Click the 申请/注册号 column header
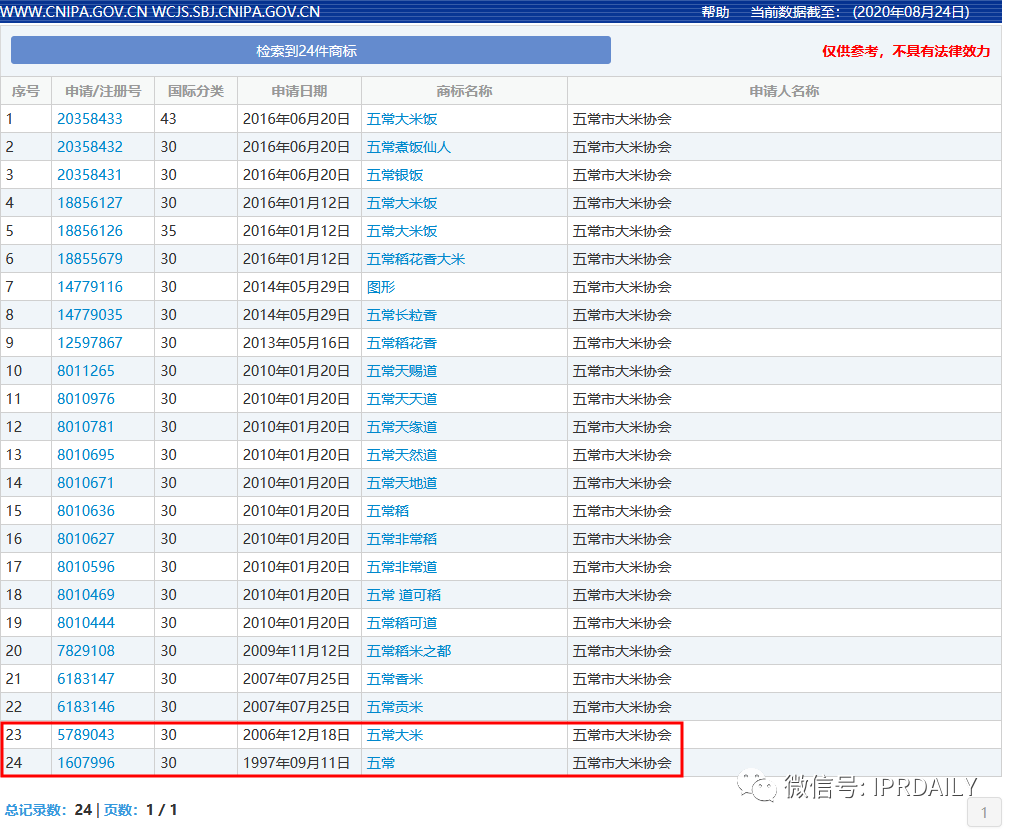1009x831 pixels. pos(103,91)
